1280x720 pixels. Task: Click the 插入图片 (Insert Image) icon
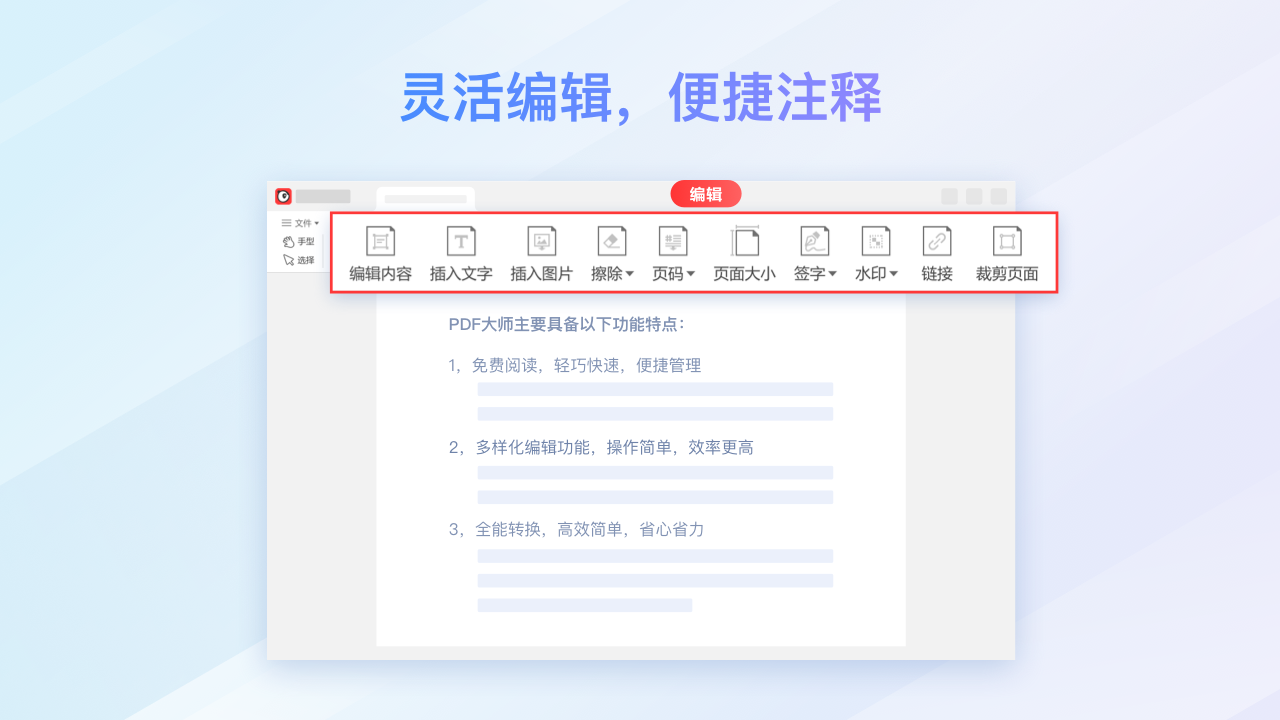coord(541,240)
